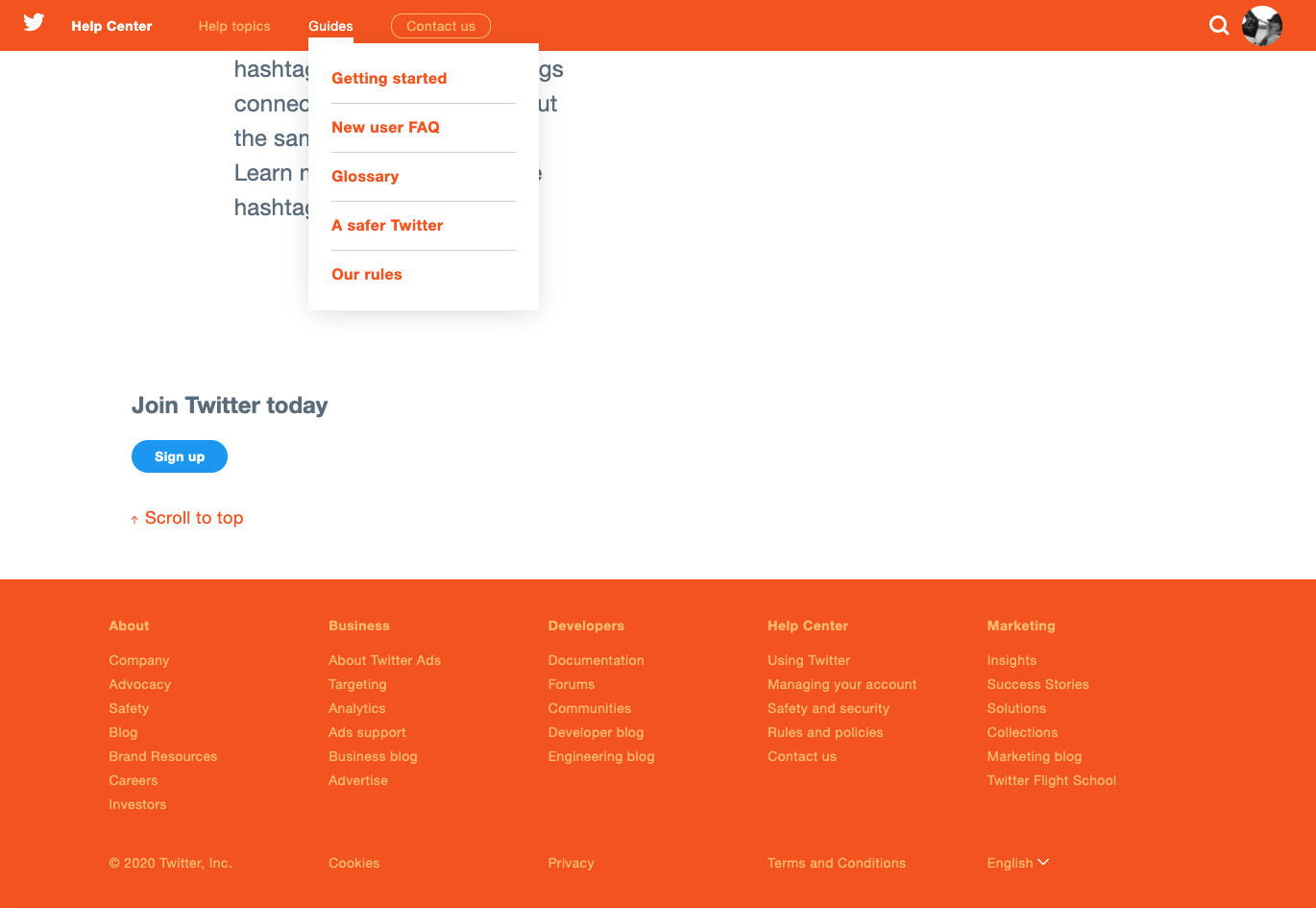Open Managing your account link
The width and height of the screenshot is (1316, 908).
[842, 684]
